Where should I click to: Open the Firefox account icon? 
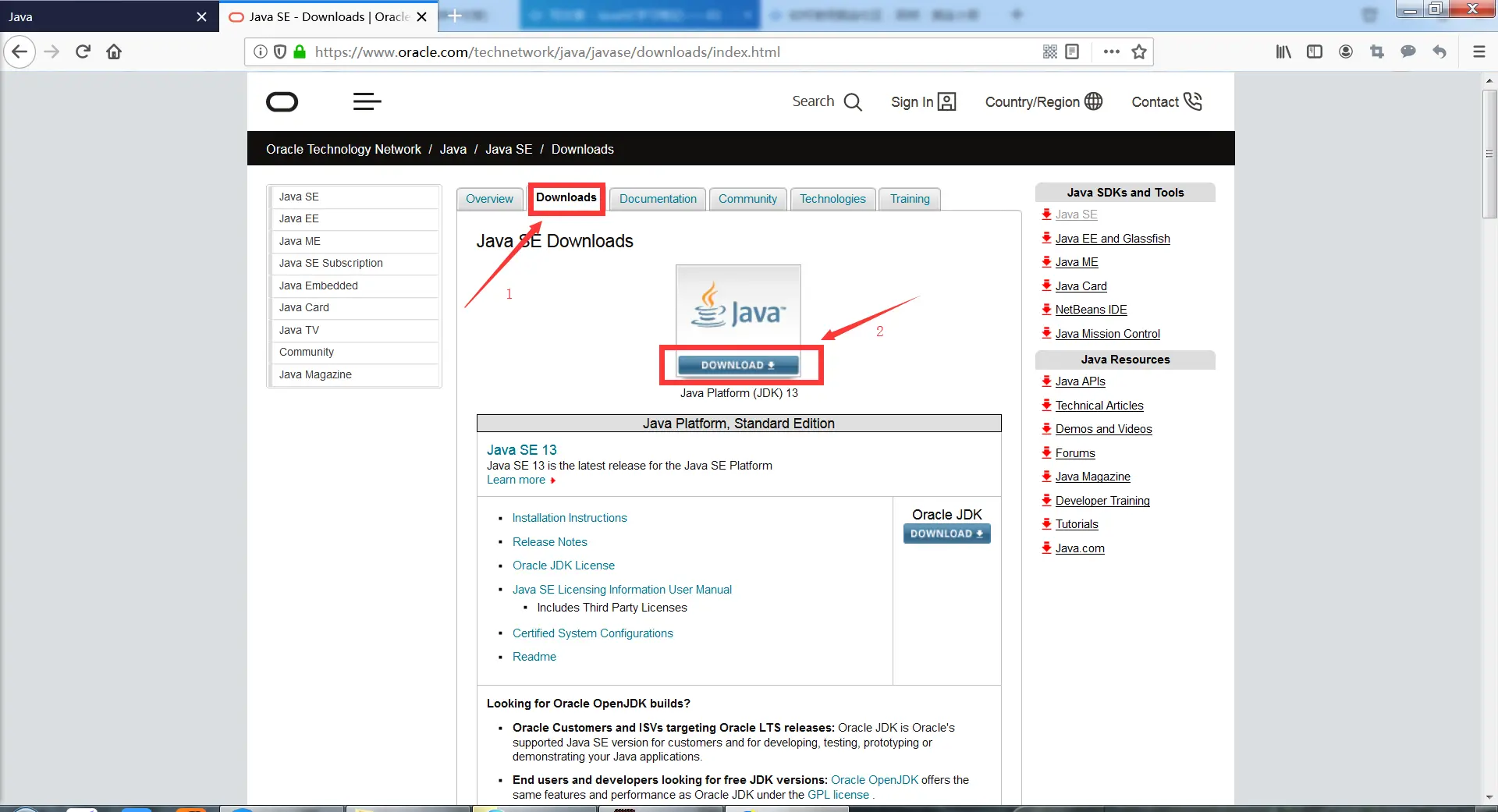point(1346,52)
